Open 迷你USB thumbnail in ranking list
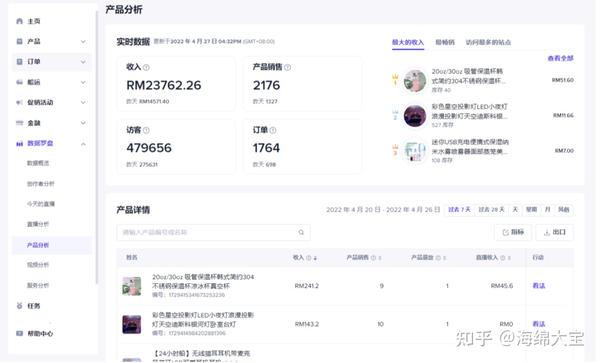 tap(415, 151)
